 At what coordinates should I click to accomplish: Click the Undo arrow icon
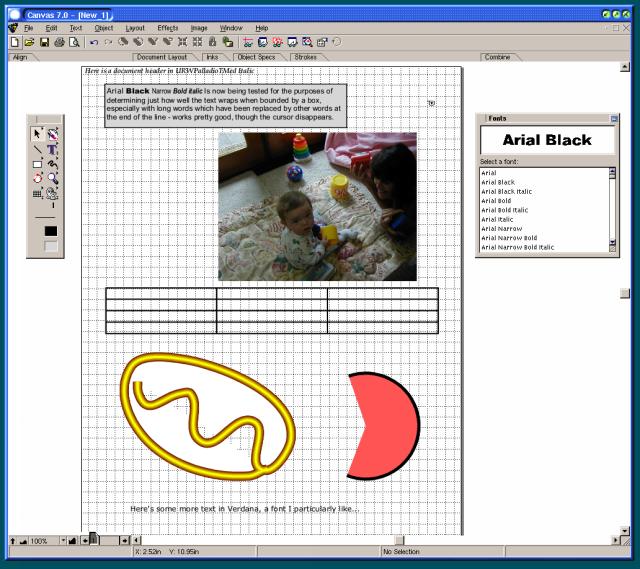pyautogui.click(x=93, y=42)
